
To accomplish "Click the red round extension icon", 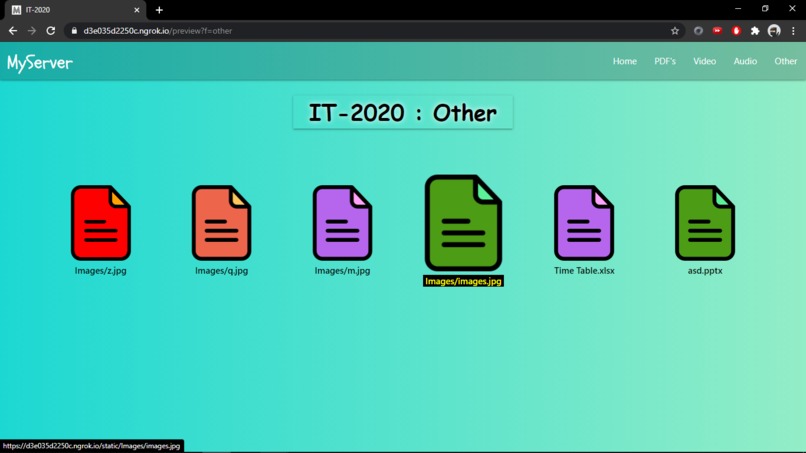I will point(736,31).
